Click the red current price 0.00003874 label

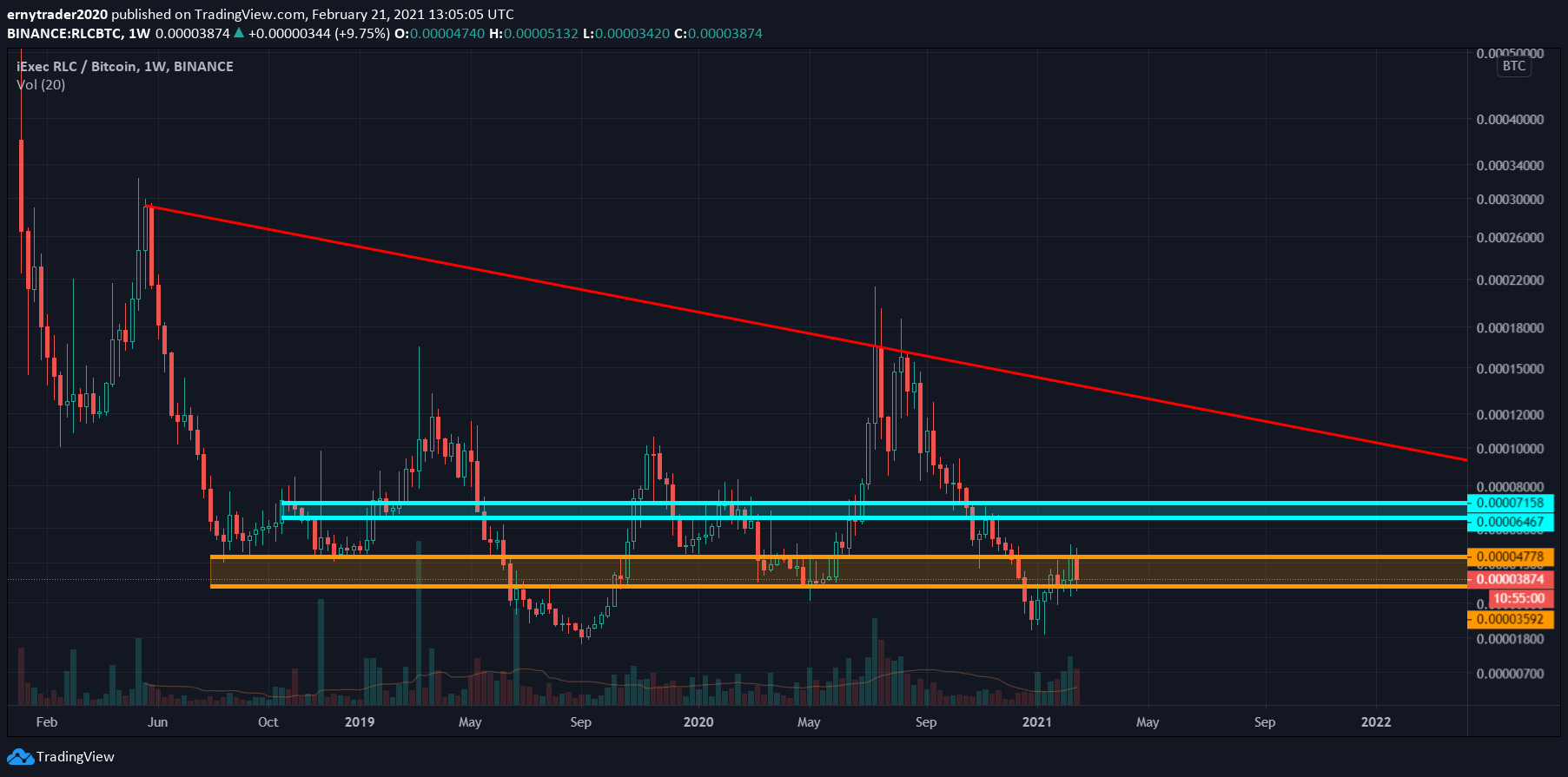[x=1510, y=579]
